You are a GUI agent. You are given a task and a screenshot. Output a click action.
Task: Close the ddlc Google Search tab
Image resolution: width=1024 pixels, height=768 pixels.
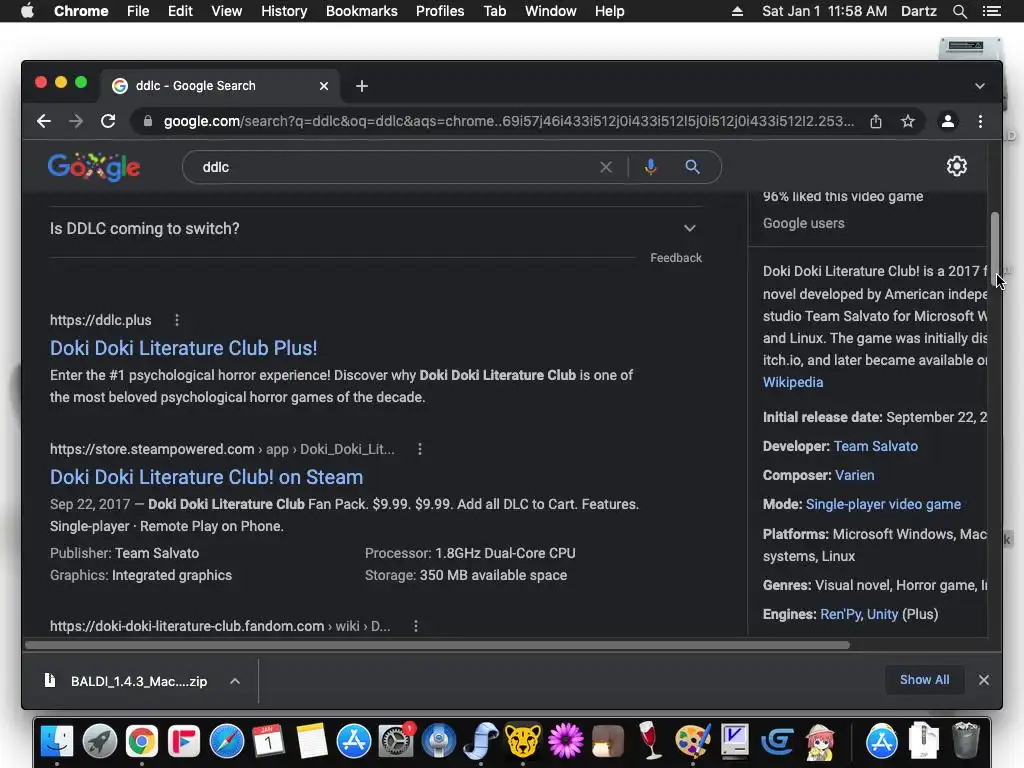pos(324,86)
